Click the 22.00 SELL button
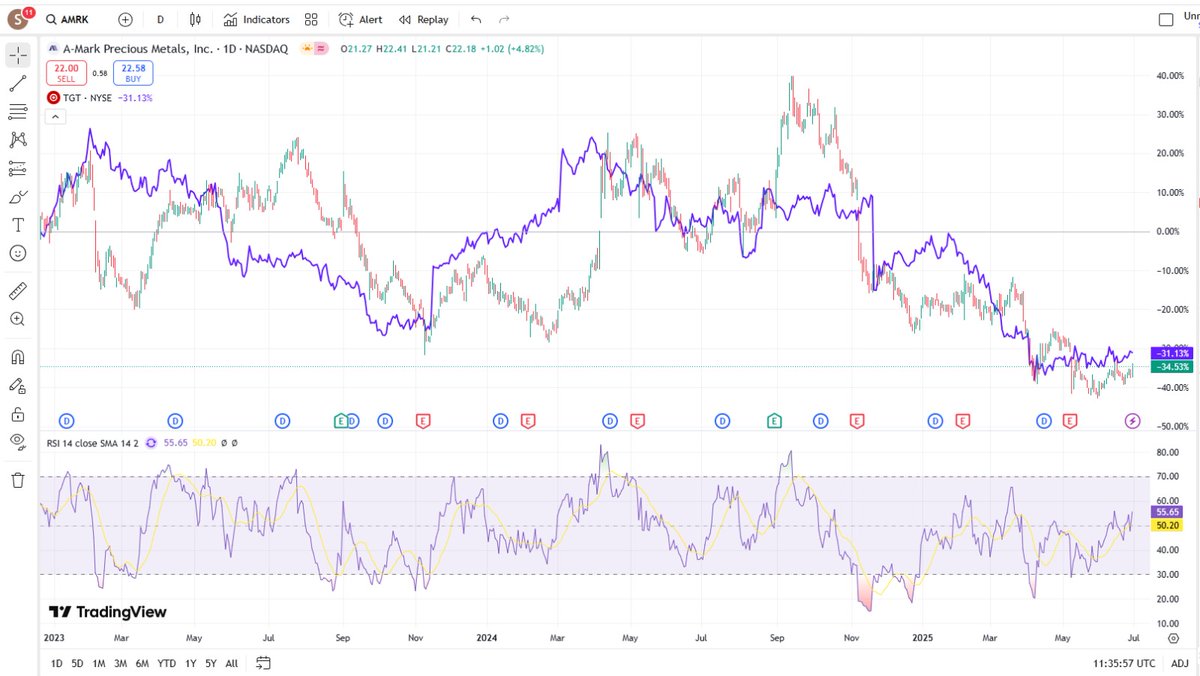The height and width of the screenshot is (676, 1200). (x=66, y=72)
